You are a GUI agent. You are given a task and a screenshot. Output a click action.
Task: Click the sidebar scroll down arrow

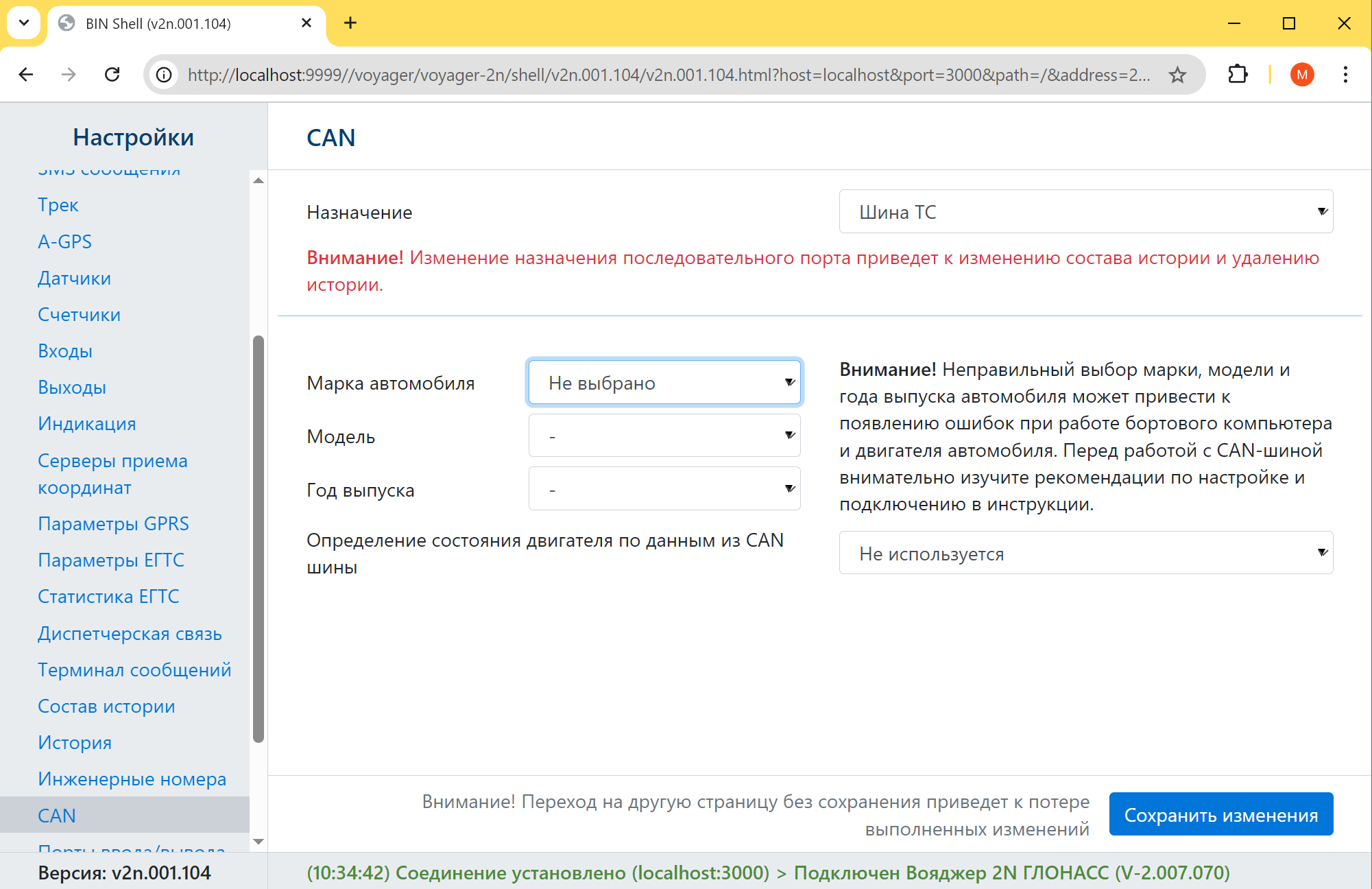click(x=258, y=842)
